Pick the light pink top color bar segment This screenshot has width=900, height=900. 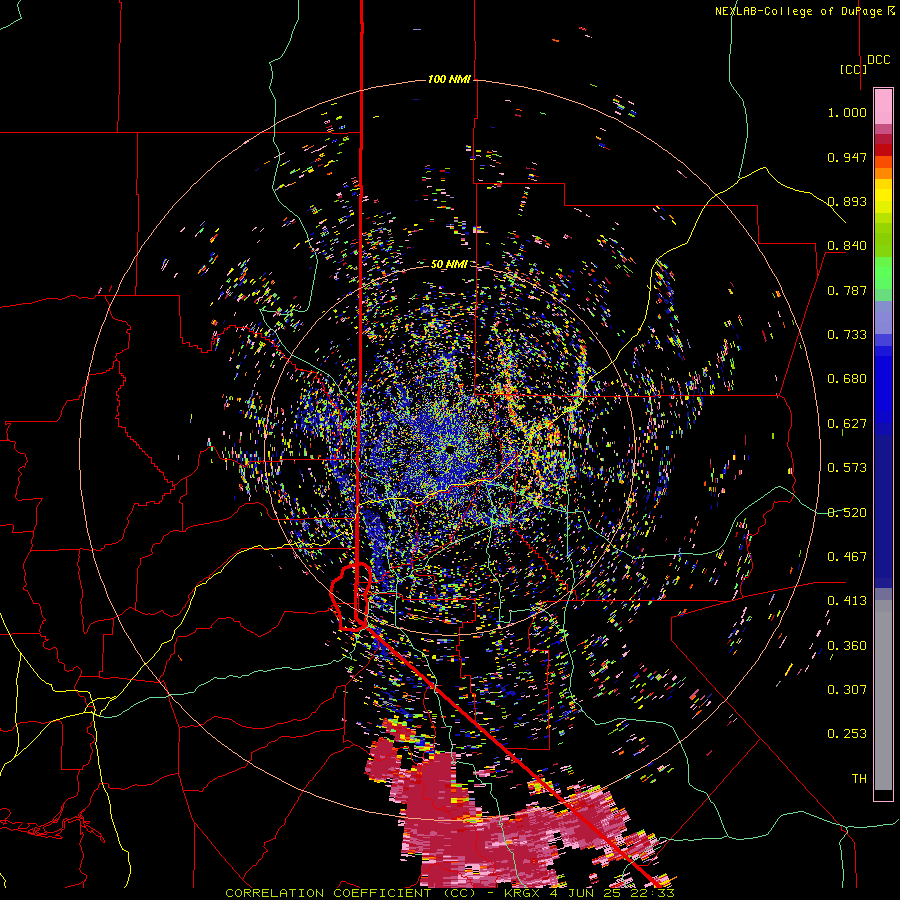[883, 106]
